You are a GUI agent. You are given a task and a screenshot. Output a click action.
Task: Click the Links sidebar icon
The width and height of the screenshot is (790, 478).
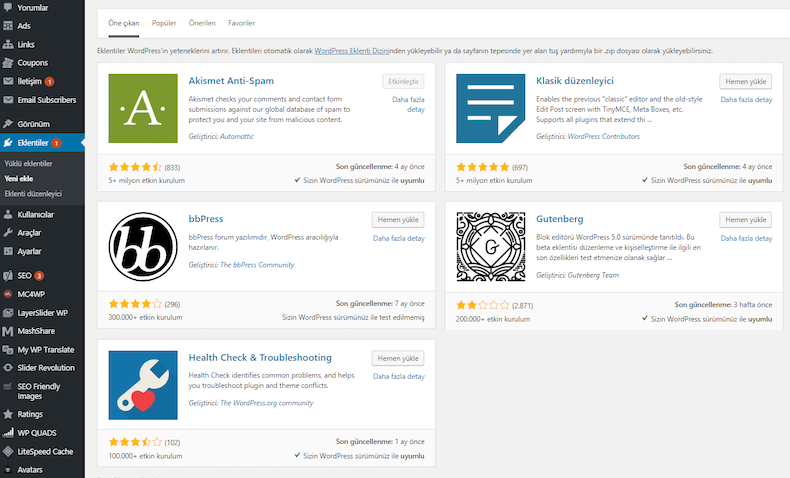coord(8,44)
